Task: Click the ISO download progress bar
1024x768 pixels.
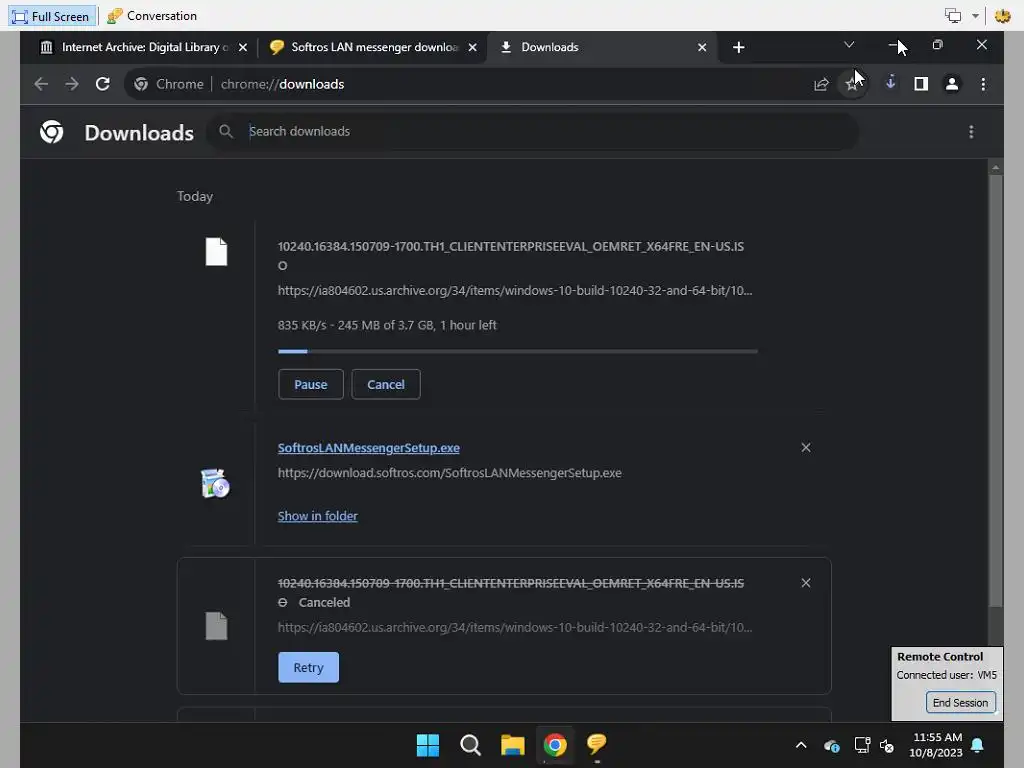Action: click(x=518, y=351)
